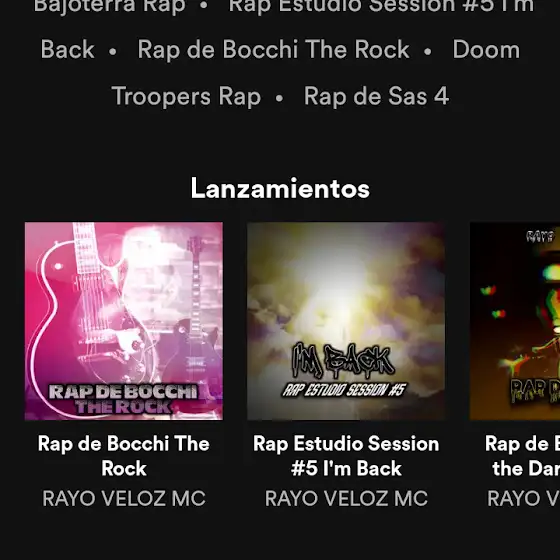Screen dimensions: 560x560
Task: Open the I'm Back cloudy album cover
Action: pyautogui.click(x=346, y=321)
